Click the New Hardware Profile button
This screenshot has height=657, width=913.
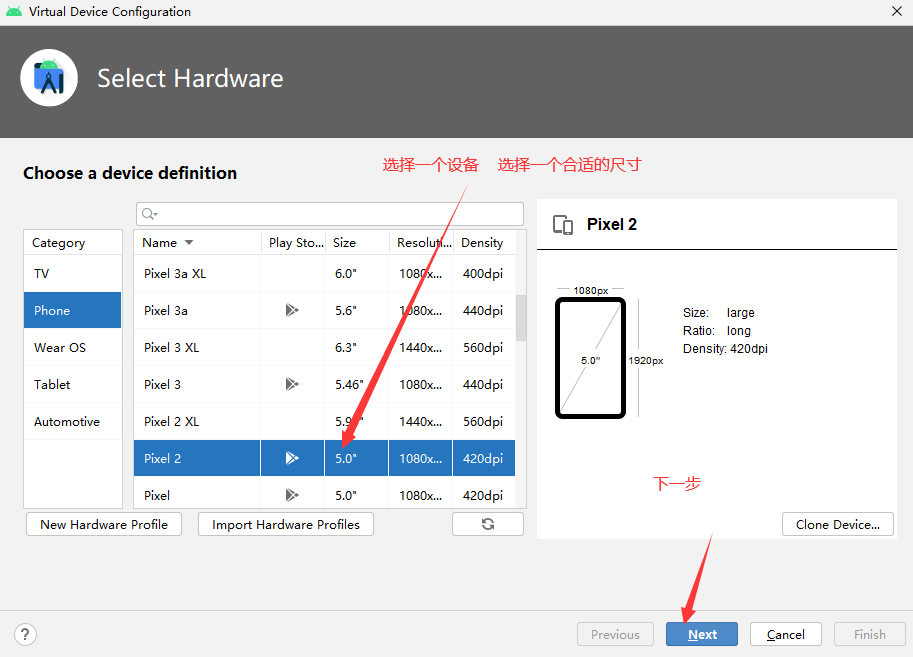coord(104,524)
